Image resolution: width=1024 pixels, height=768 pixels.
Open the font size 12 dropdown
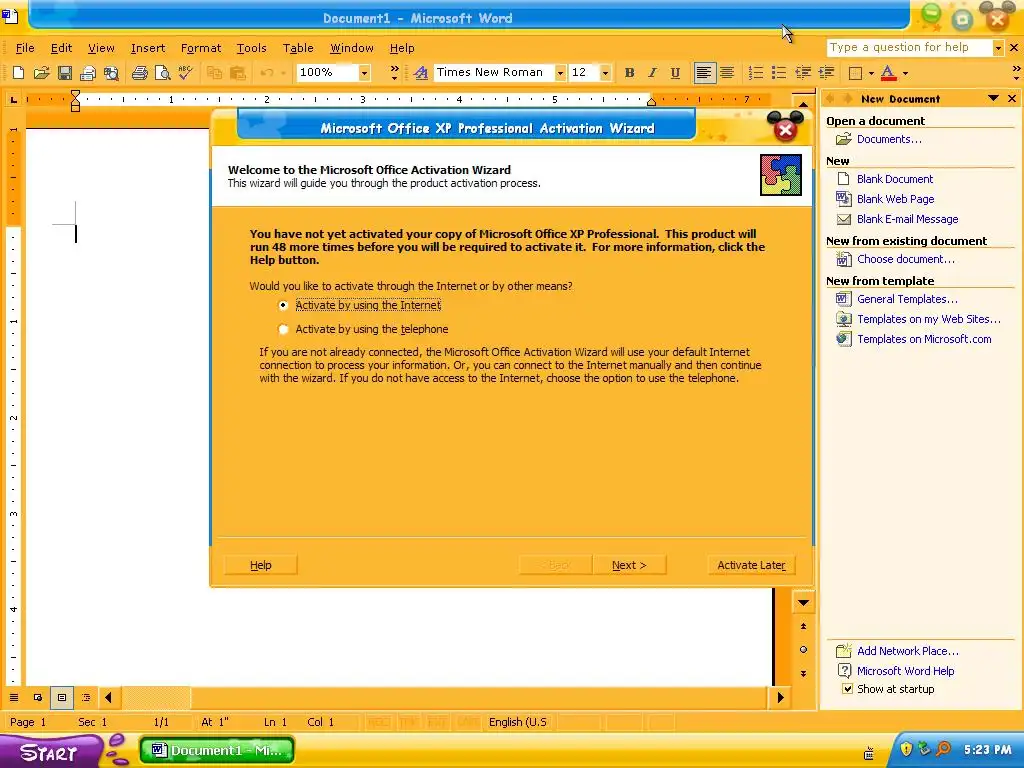(x=605, y=72)
